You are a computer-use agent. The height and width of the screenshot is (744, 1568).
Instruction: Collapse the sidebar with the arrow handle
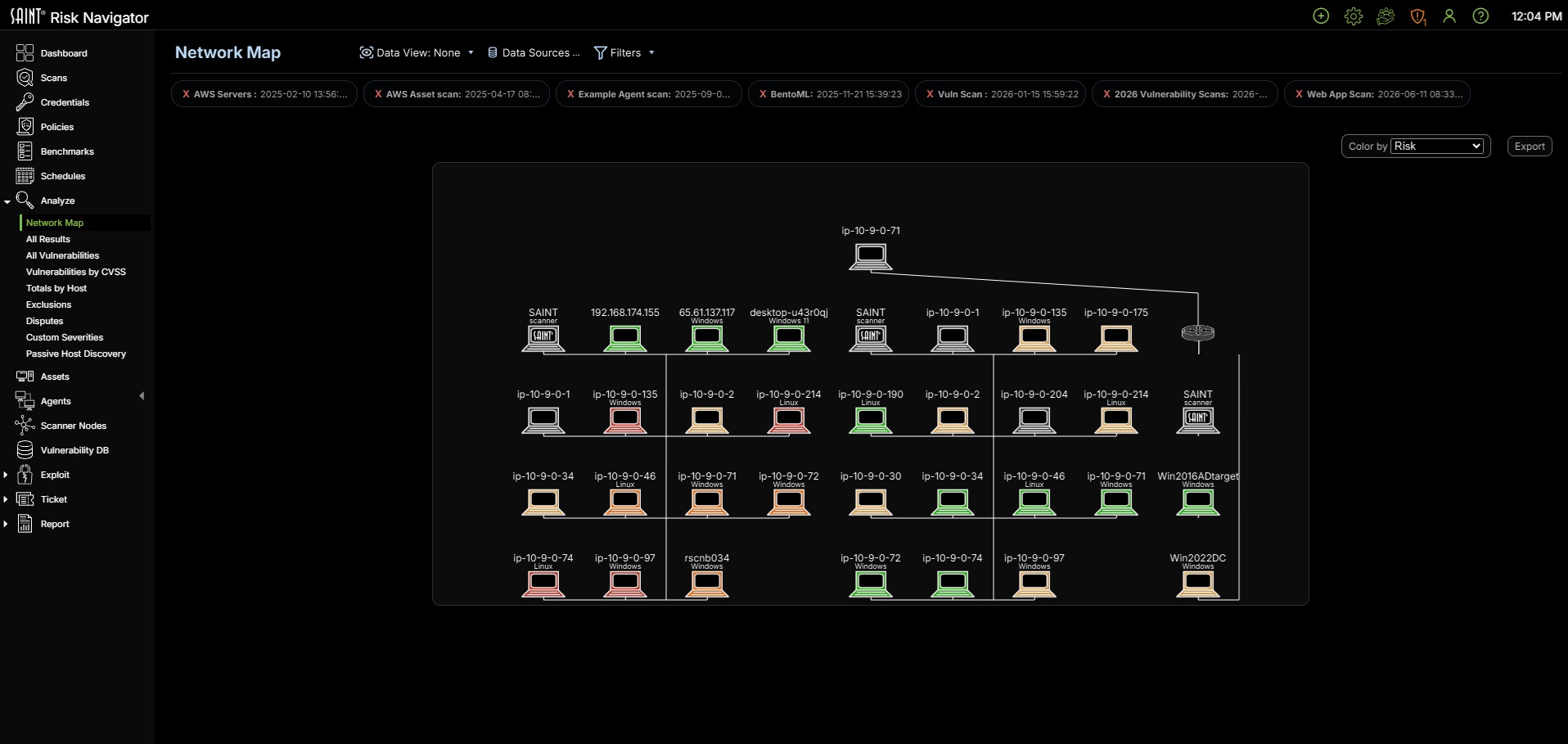click(142, 396)
